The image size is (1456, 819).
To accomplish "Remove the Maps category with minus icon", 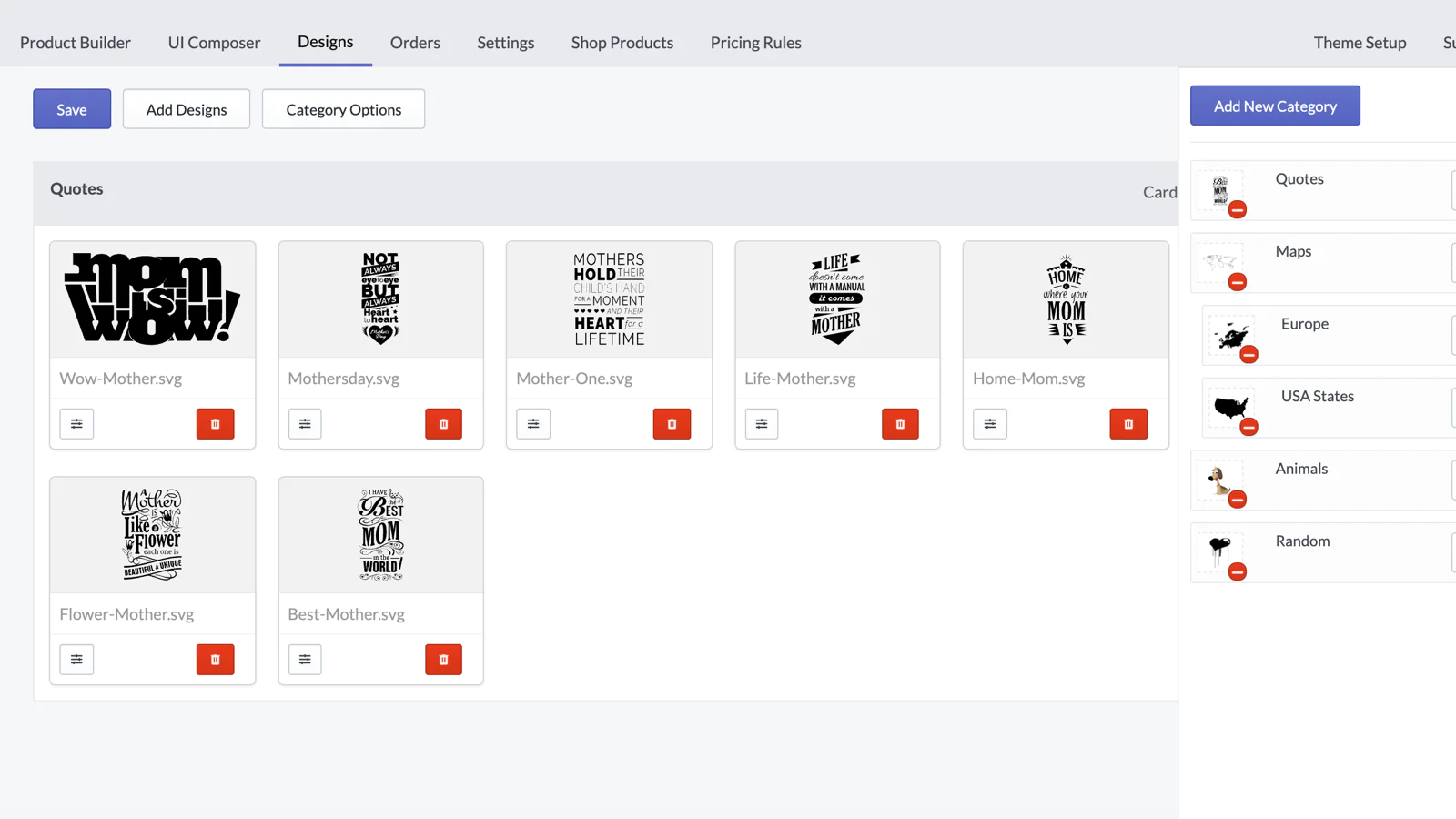I will point(1237,282).
